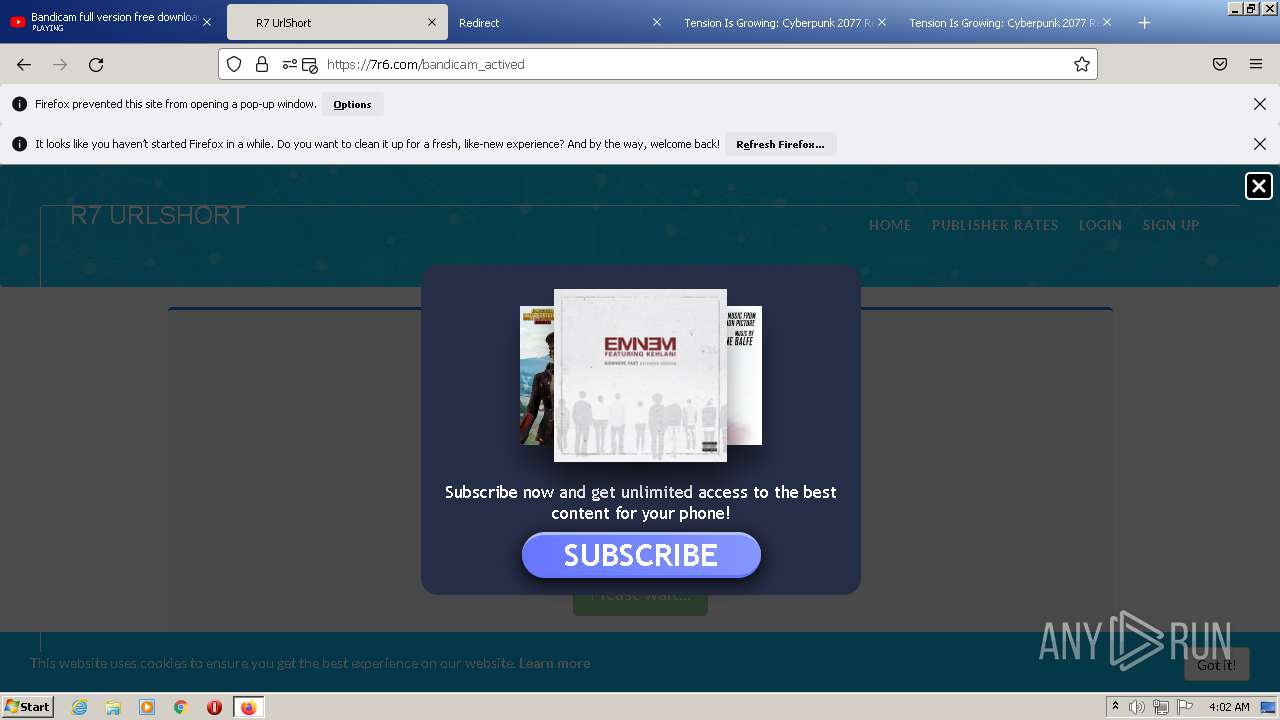Click the right music album thumbnail

coord(744,375)
